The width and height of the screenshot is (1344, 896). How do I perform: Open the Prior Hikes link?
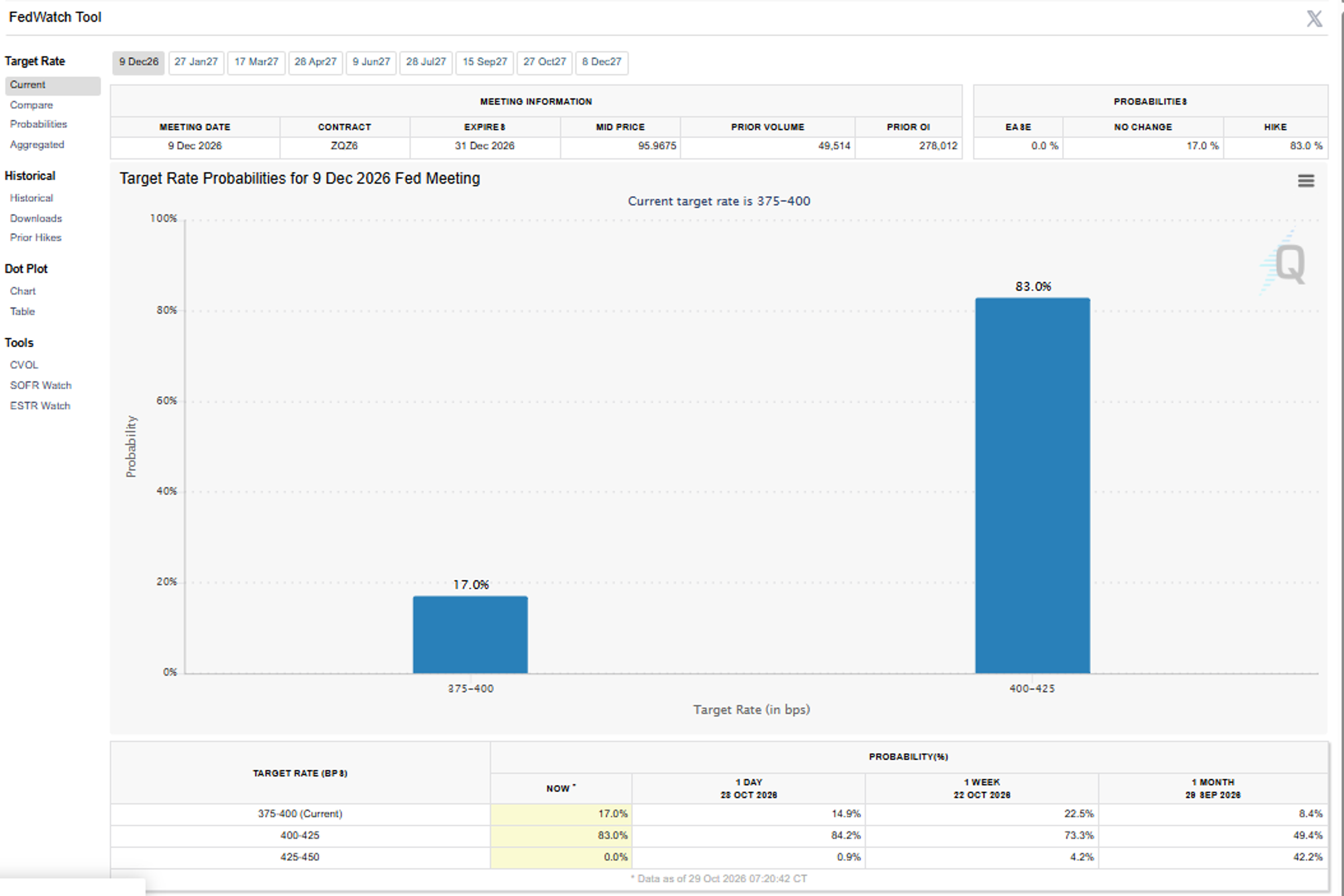tap(35, 238)
